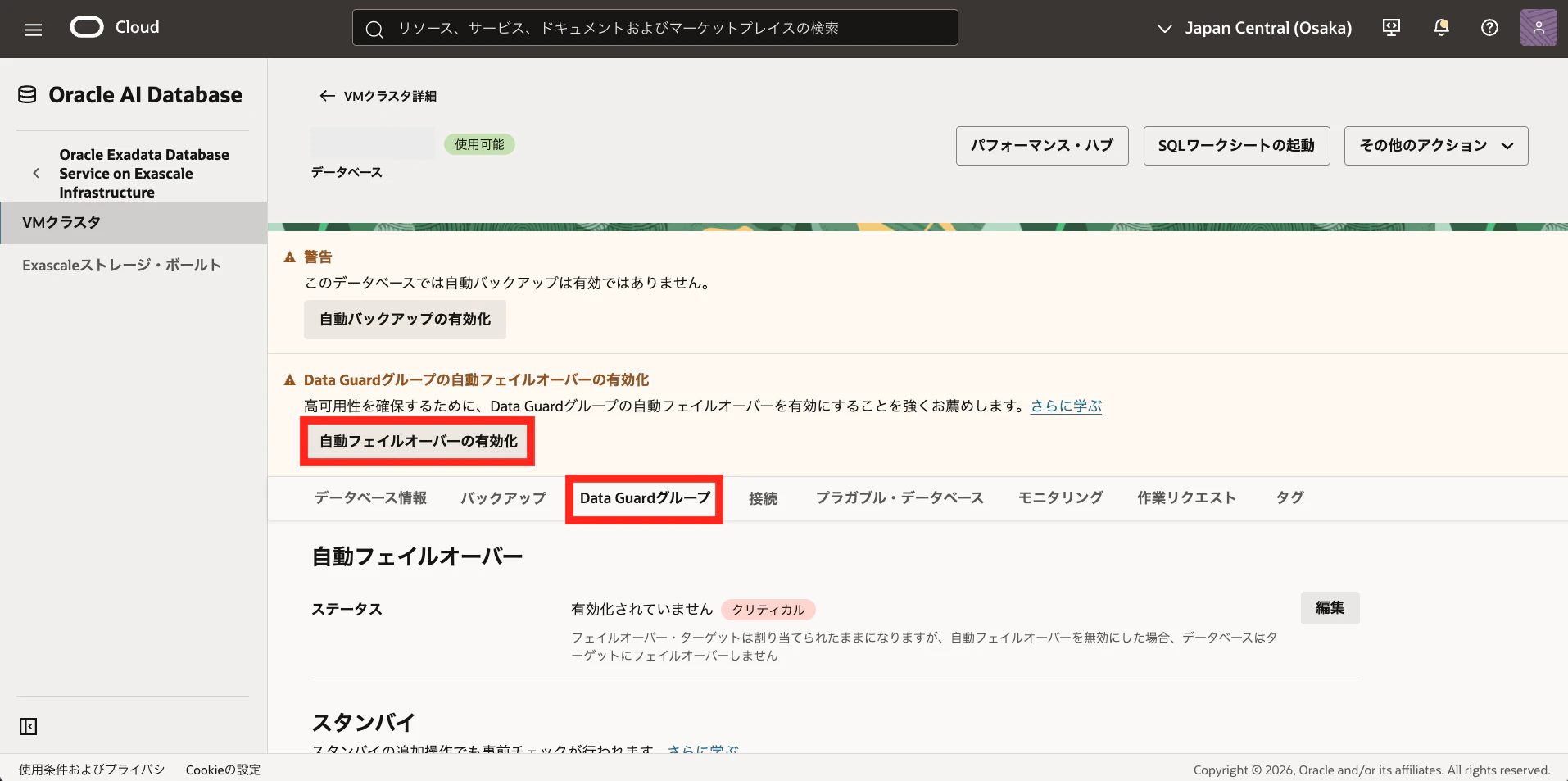Click 自動バックアップの有効化 button
Screen dimensions: 1568x781
pyautogui.click(x=405, y=320)
